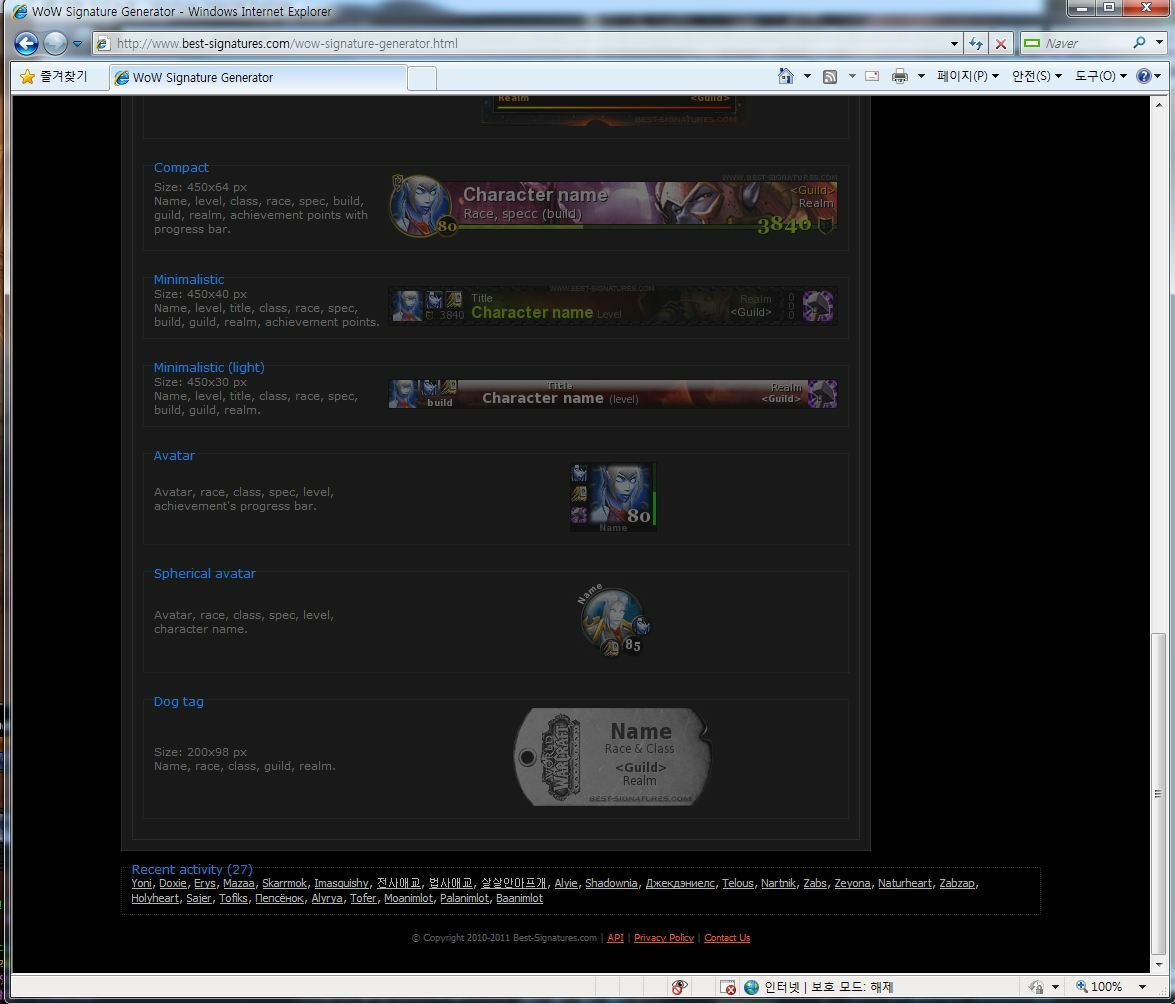Image resolution: width=1175 pixels, height=1004 pixels.
Task: Click the browser Back arrow button
Action: pos(26,43)
